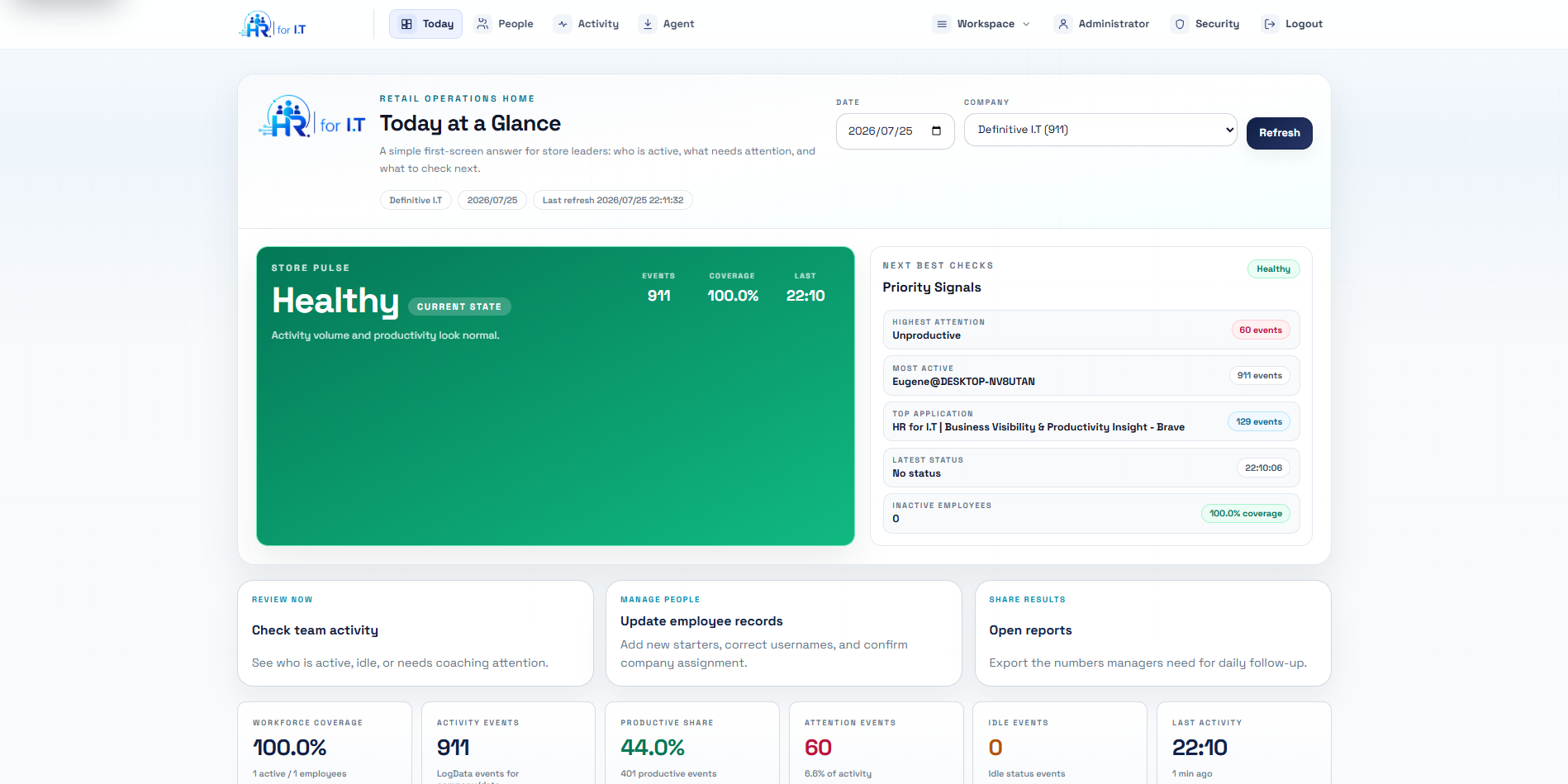Open the Security menu item

click(1206, 24)
